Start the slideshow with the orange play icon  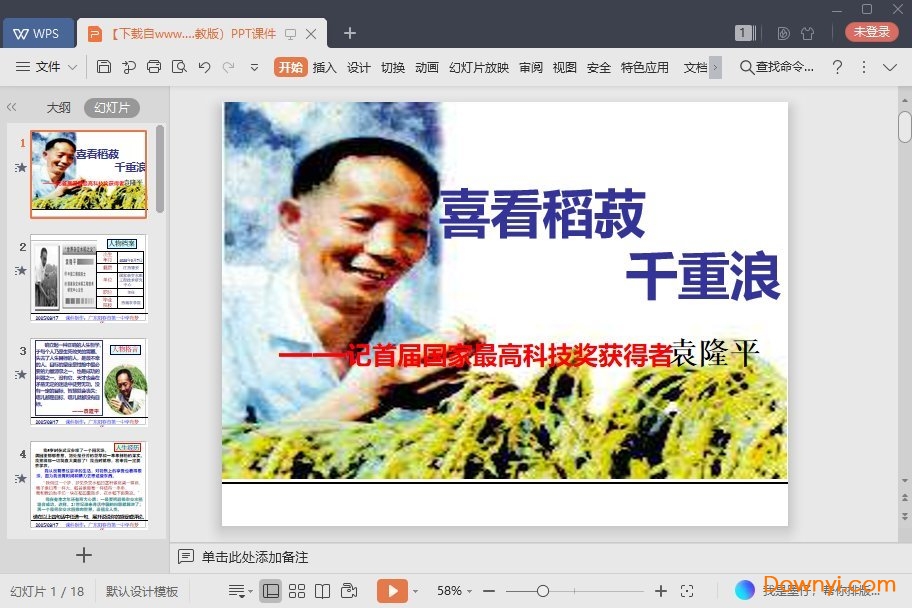coord(393,590)
